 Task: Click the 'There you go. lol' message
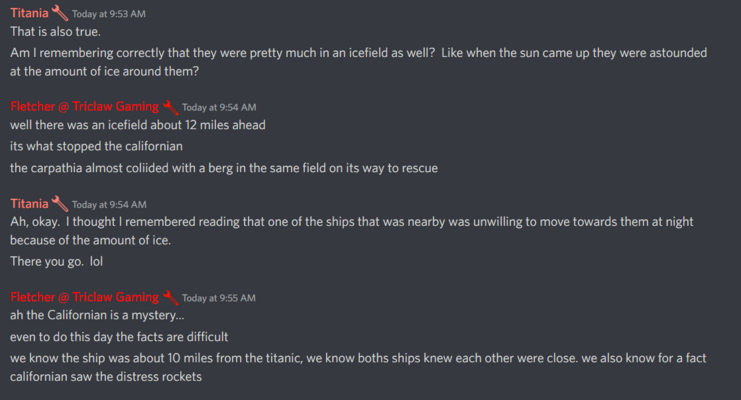pyautogui.click(x=56, y=261)
